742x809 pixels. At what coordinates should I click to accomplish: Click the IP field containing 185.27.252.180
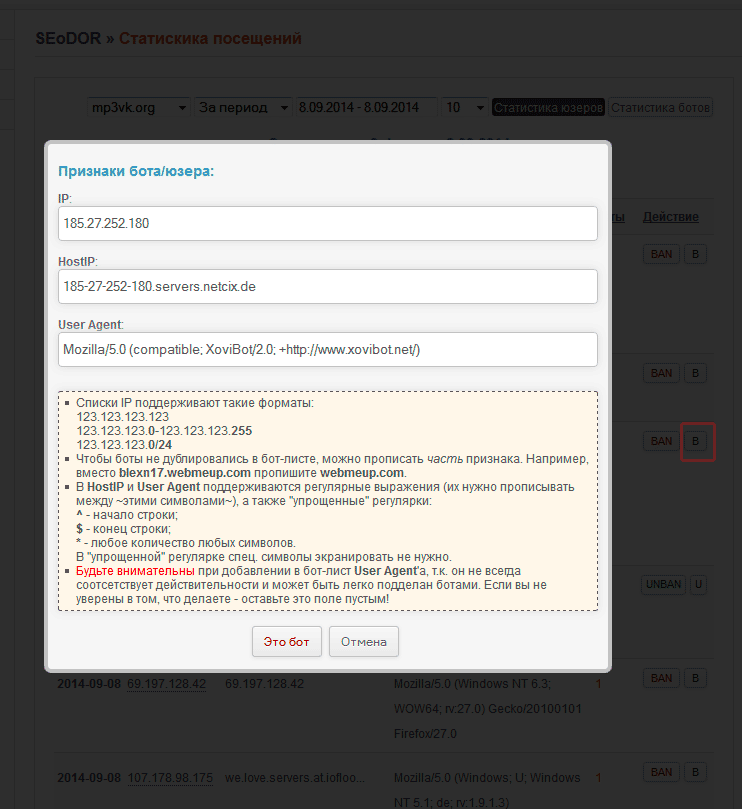point(328,223)
